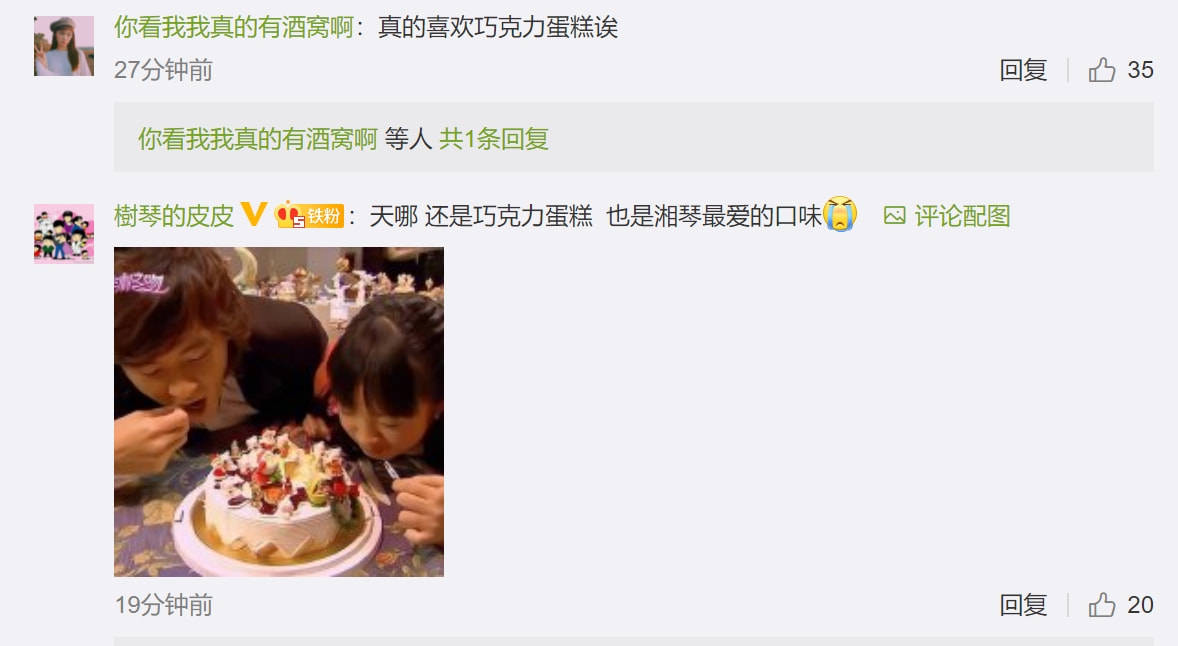Enlarge the birthday cake comment image

point(279,412)
